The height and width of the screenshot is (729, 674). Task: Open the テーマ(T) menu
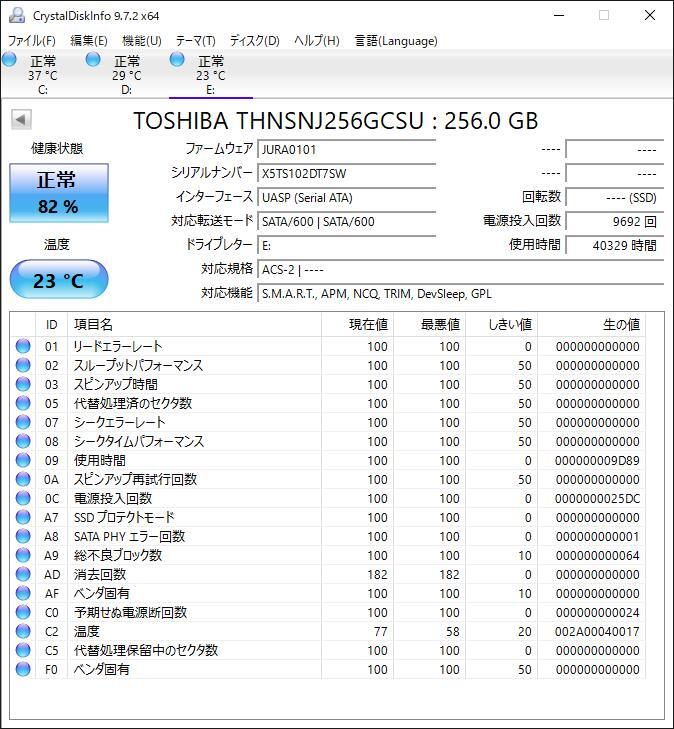[x=196, y=41]
